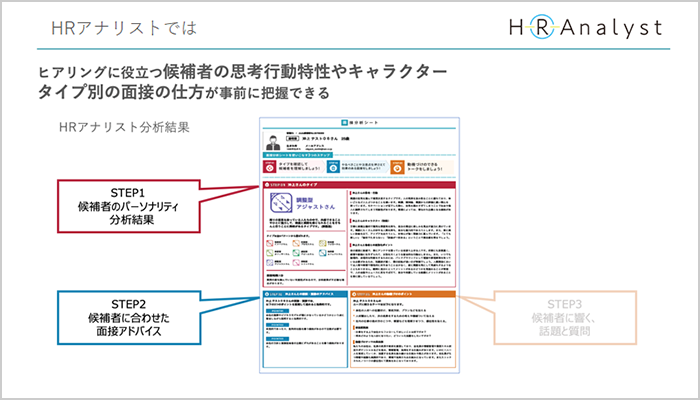
Task: Click the candidate name line beside avatar
Action: pyautogui.click(x=318, y=139)
